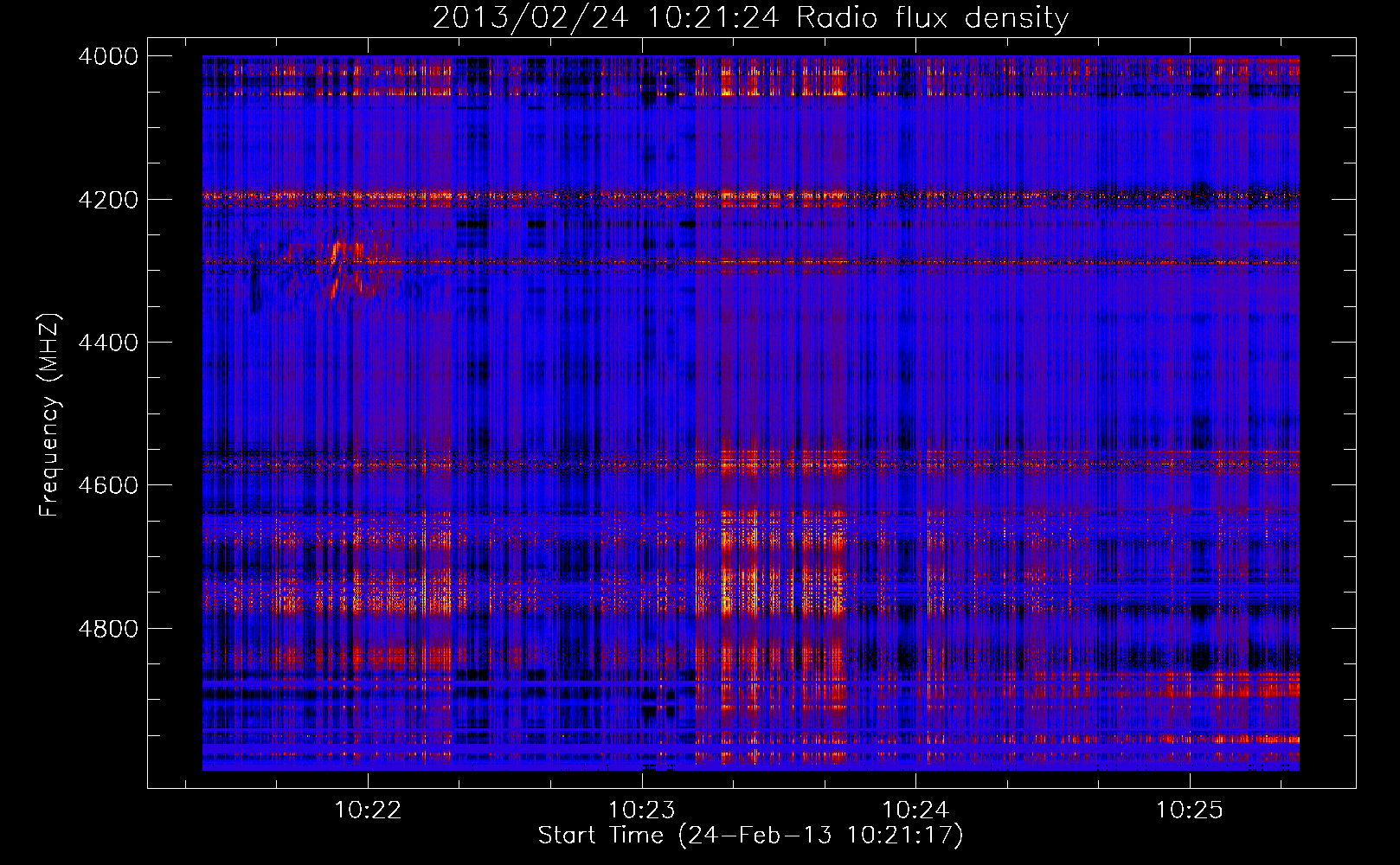Click the 4400 frequency tick label
The height and width of the screenshot is (865, 1400).
(x=108, y=343)
